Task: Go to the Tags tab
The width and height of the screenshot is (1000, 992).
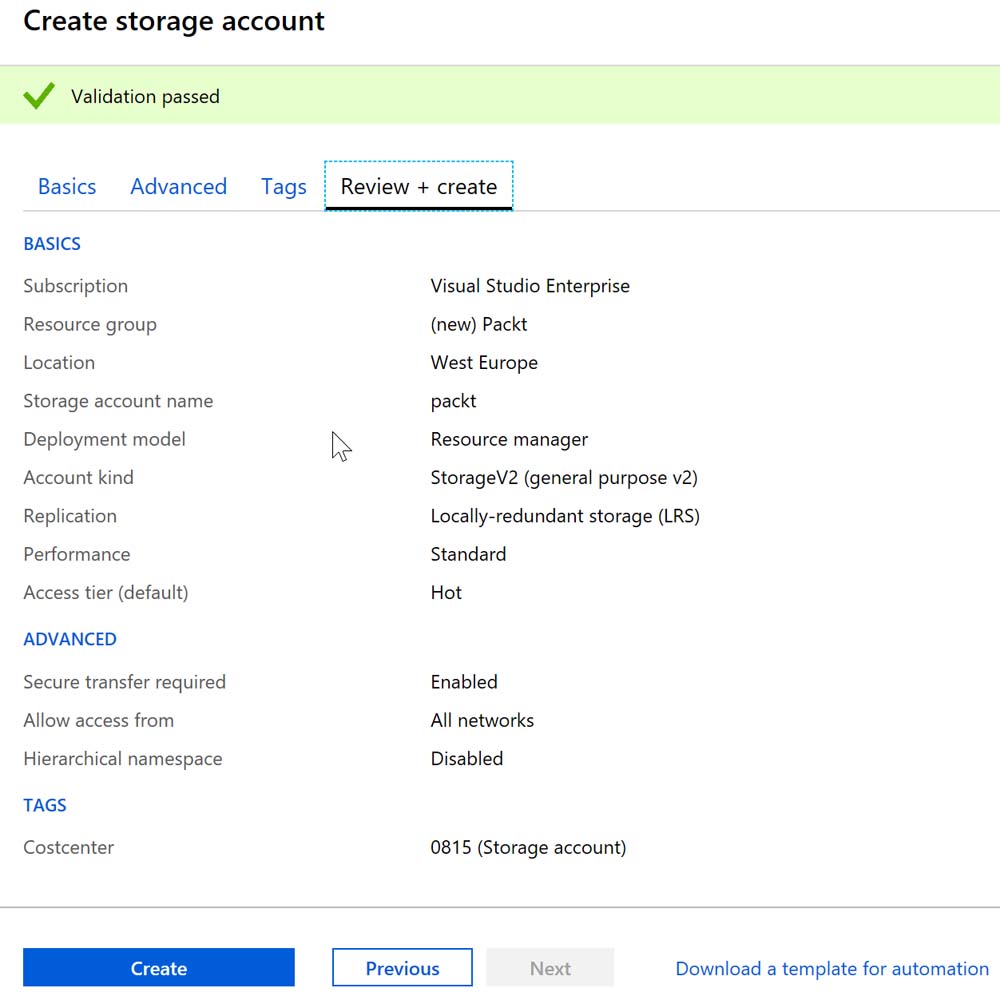Action: click(x=284, y=187)
